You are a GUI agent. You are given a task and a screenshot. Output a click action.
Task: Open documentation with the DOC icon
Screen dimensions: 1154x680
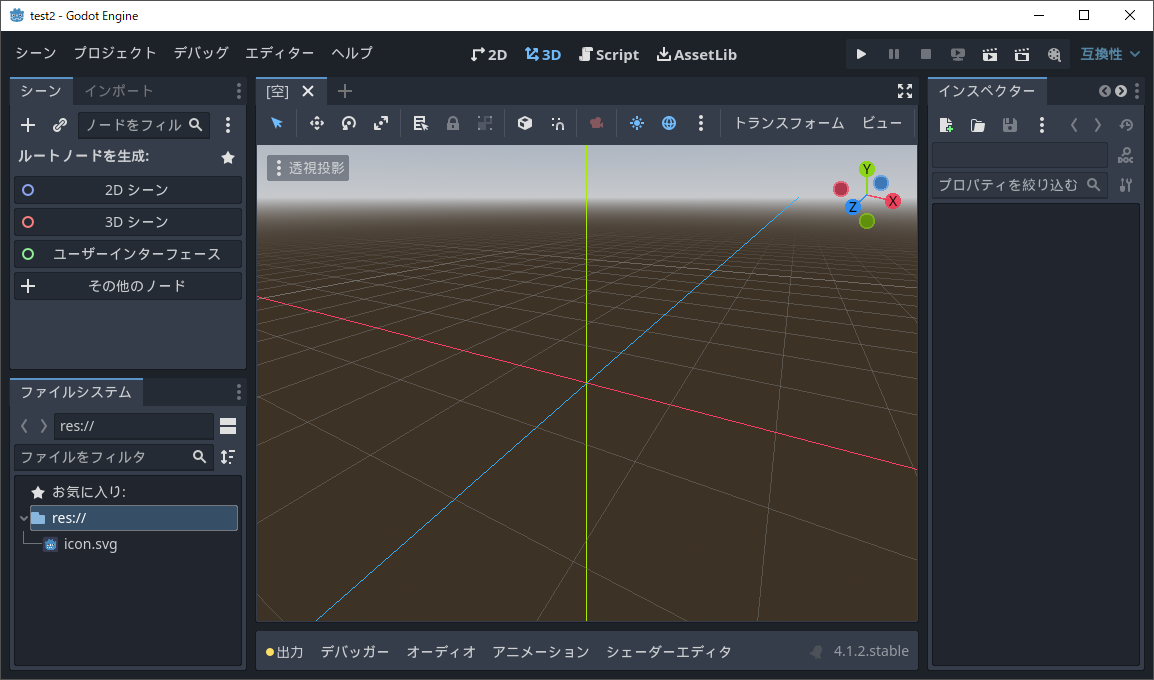[x=1125, y=155]
